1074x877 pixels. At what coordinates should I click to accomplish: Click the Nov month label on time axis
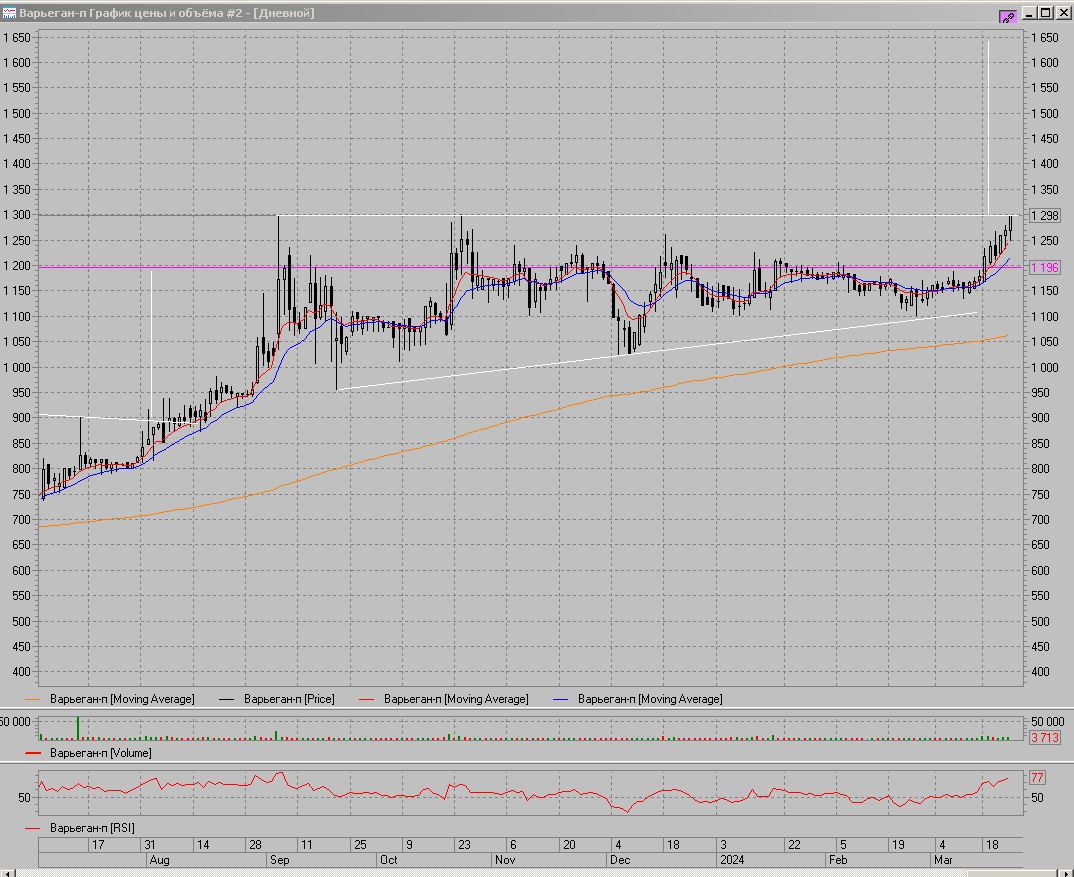pyautogui.click(x=505, y=860)
